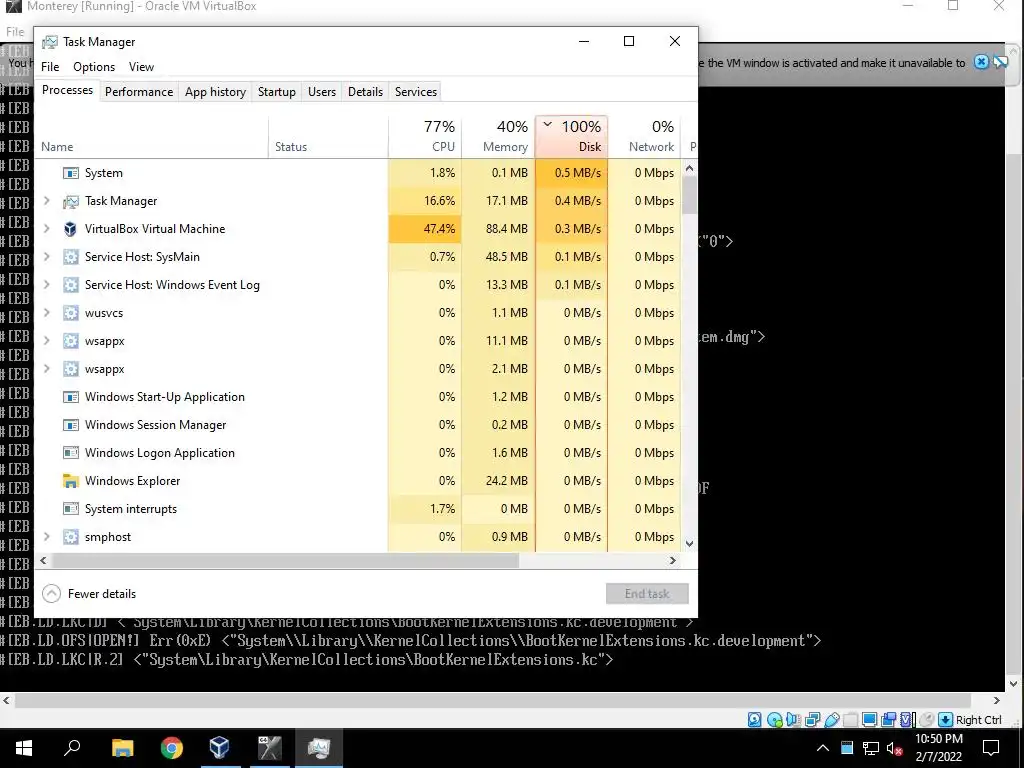
Task: Click the CPU virtualization V icon in status bar
Action: [906, 720]
